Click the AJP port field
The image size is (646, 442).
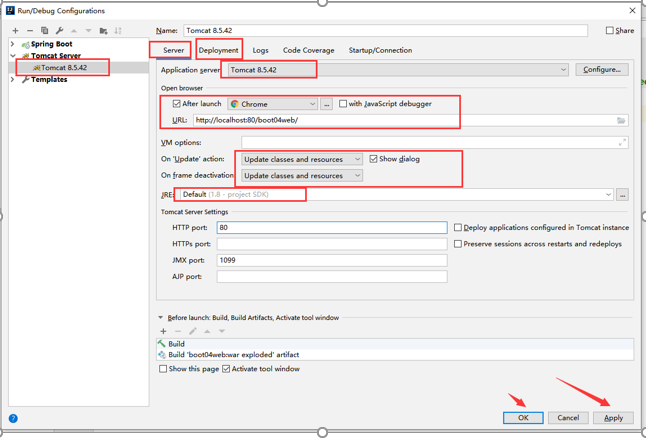332,277
